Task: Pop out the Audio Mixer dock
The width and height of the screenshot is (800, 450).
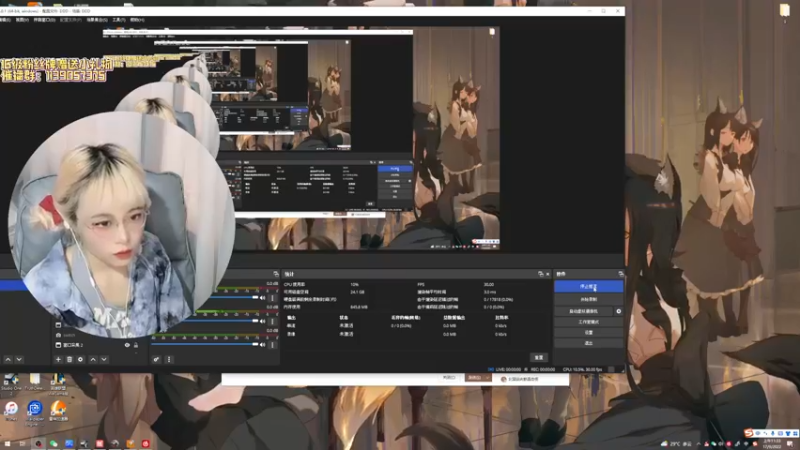Action: point(276,274)
